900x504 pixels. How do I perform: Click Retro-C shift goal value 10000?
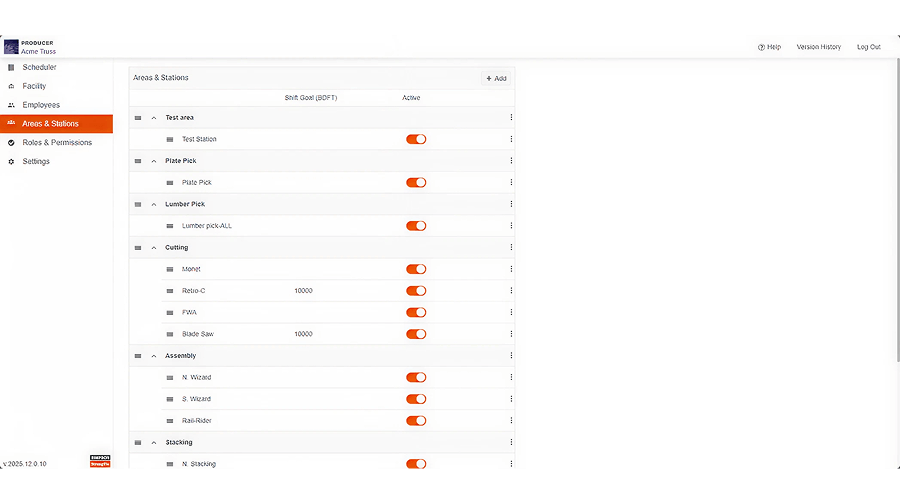click(303, 291)
